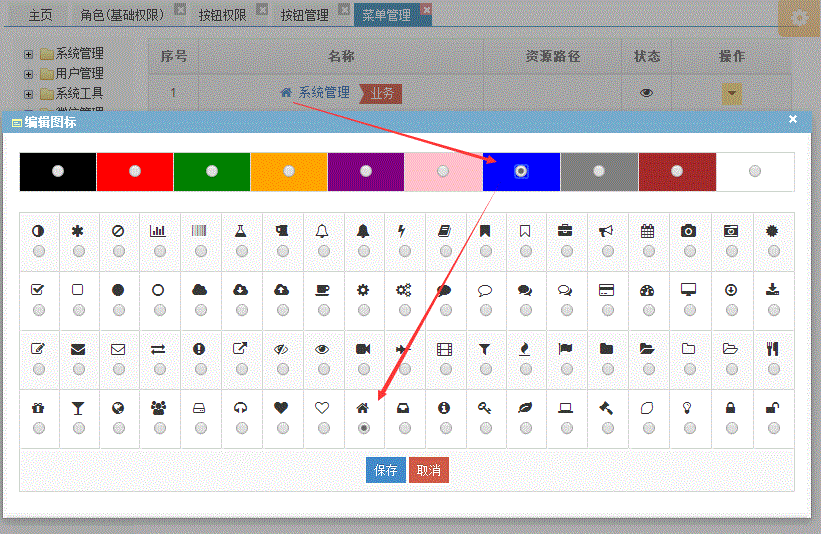Select radio button under the eye icon
Image resolution: width=821 pixels, height=534 pixels.
pos(324,370)
